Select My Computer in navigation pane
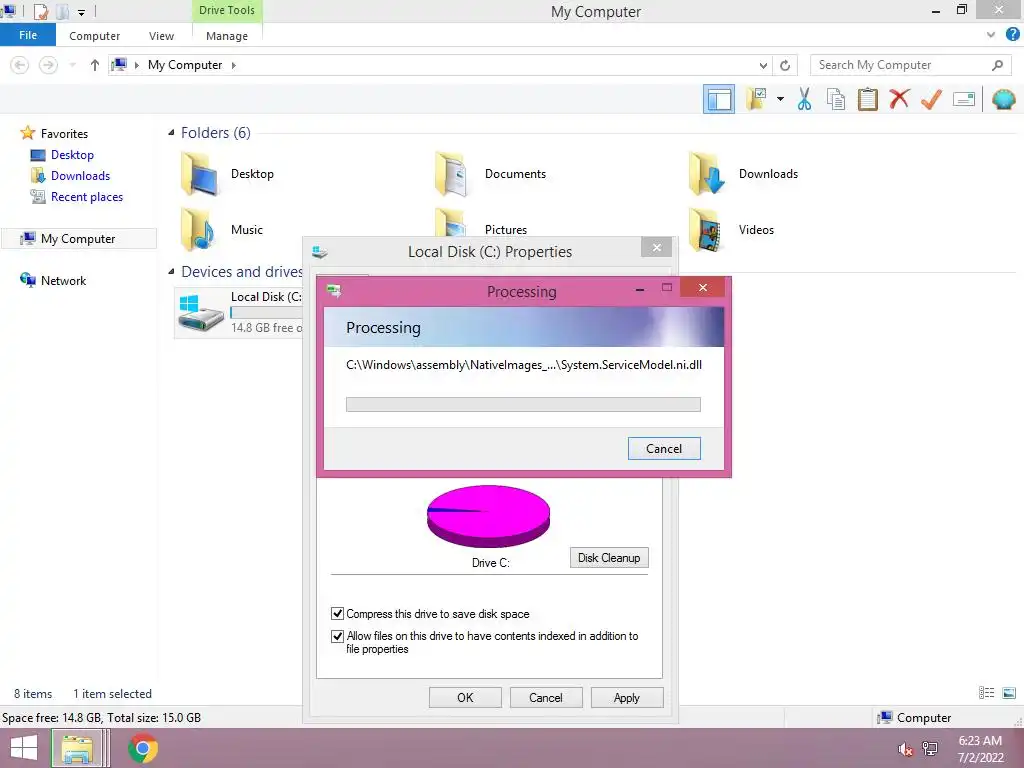The width and height of the screenshot is (1024, 768). point(78,238)
